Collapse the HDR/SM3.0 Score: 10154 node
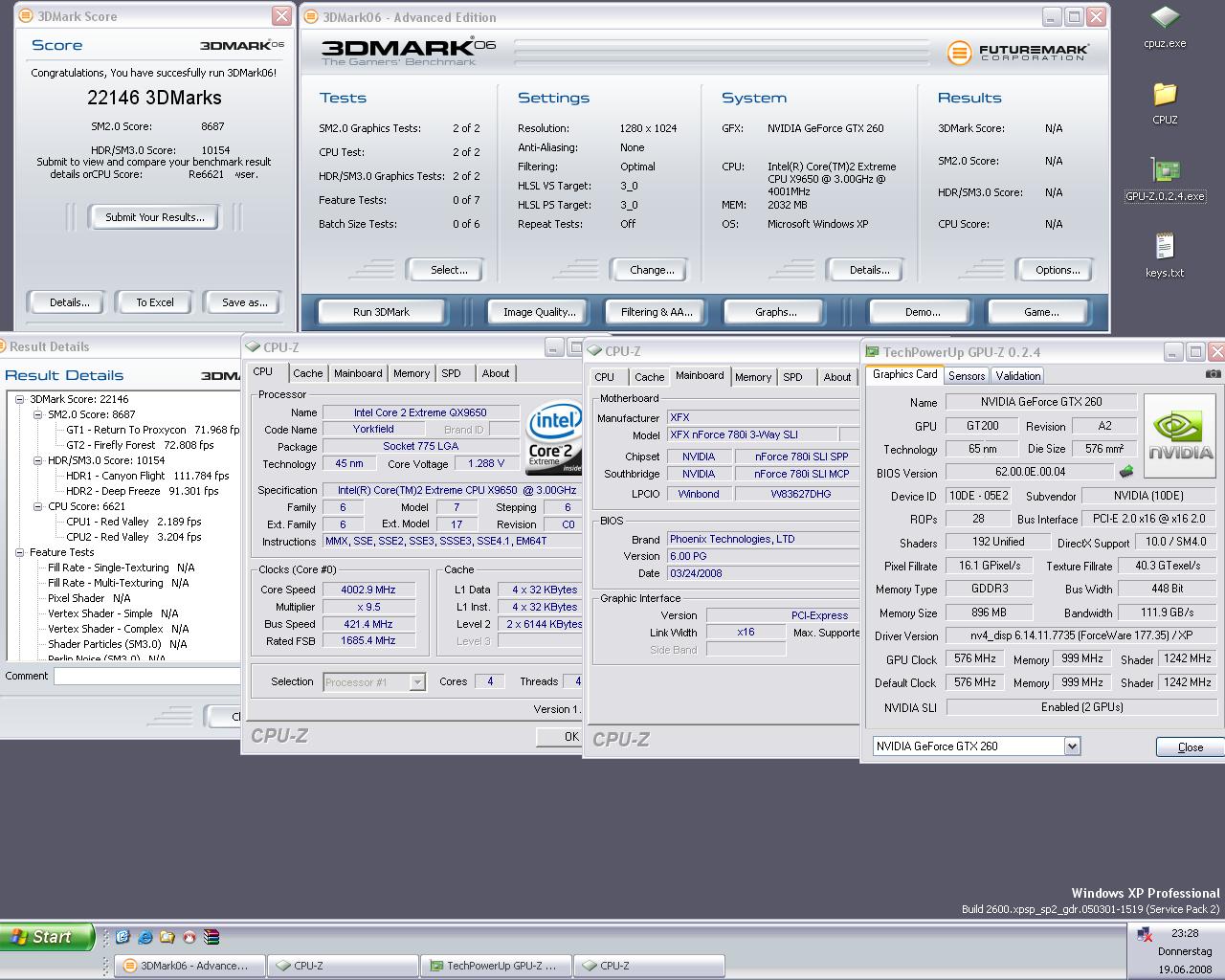This screenshot has height=980, width=1225. [37, 460]
